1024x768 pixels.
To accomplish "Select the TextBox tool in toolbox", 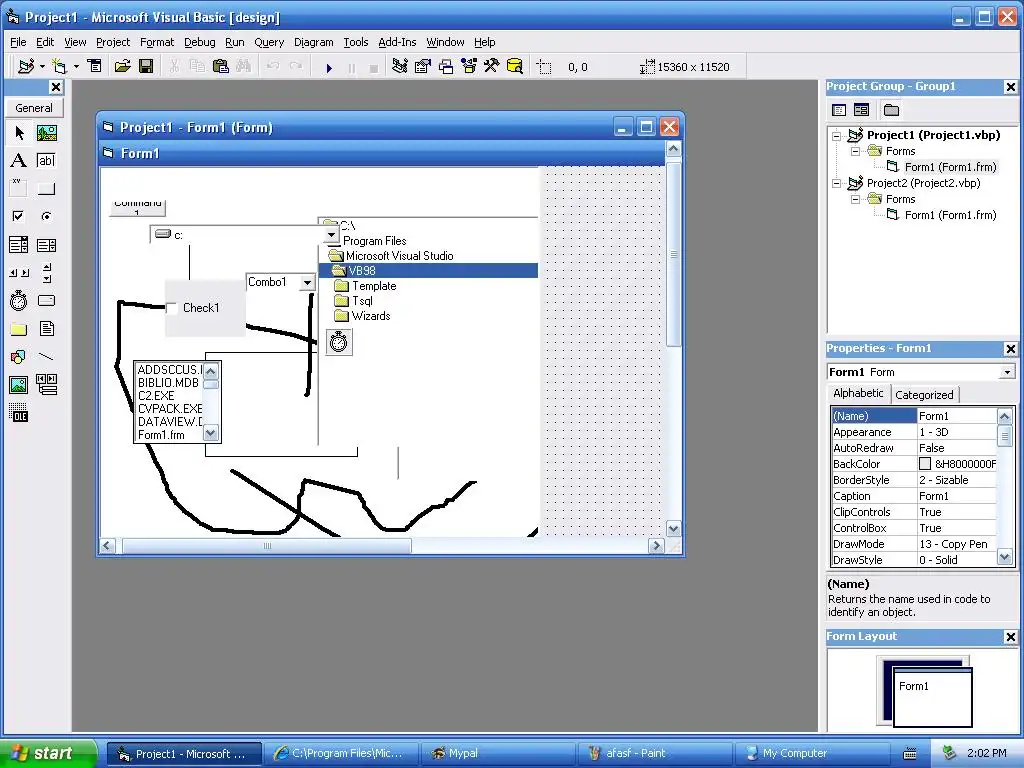I will point(46,161).
